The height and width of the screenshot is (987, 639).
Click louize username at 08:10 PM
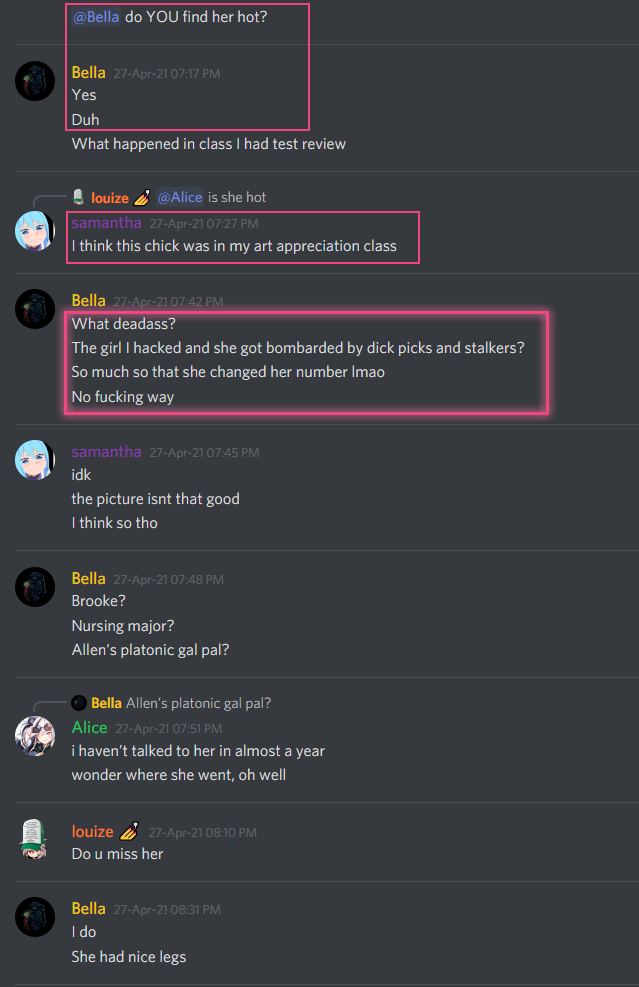(x=93, y=832)
